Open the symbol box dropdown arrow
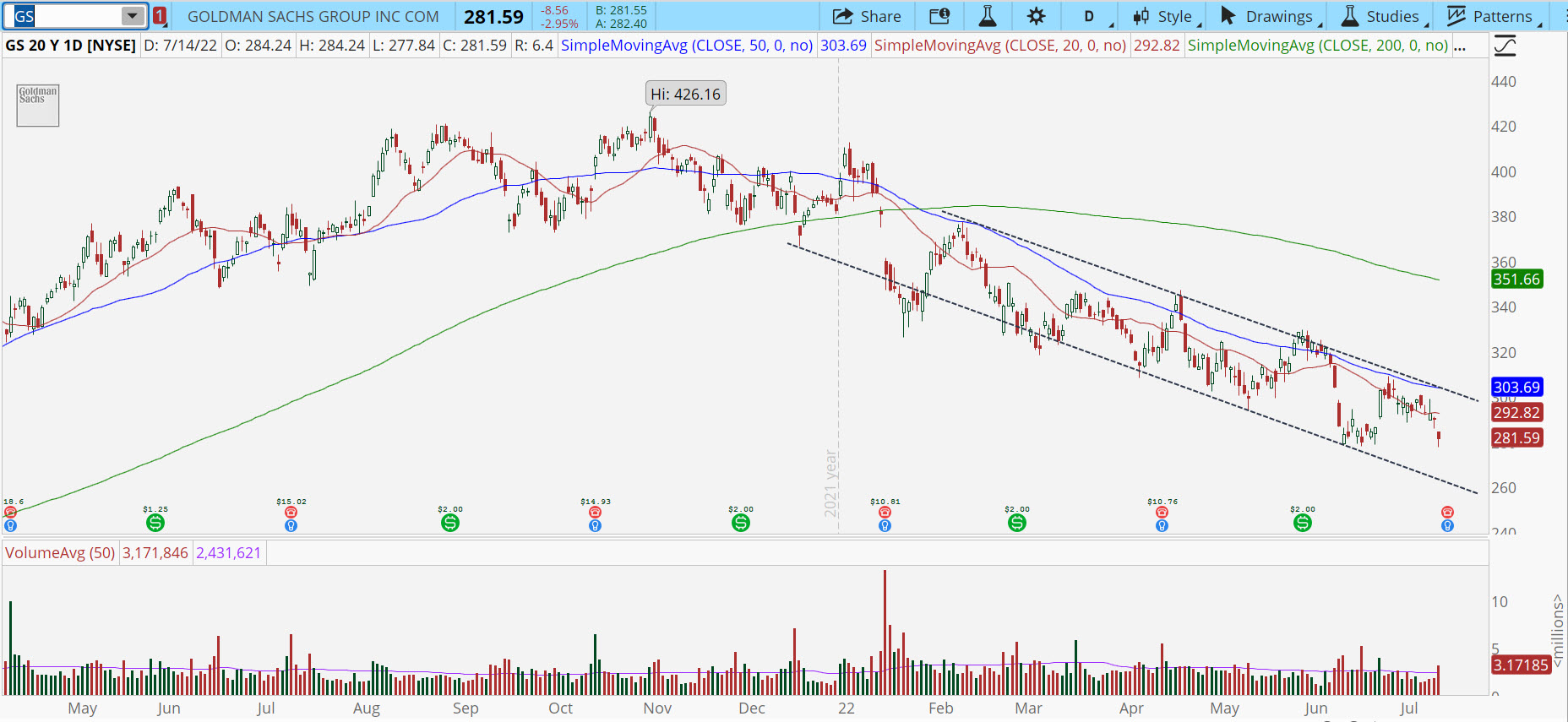The height and width of the screenshot is (722, 1568). tap(132, 16)
